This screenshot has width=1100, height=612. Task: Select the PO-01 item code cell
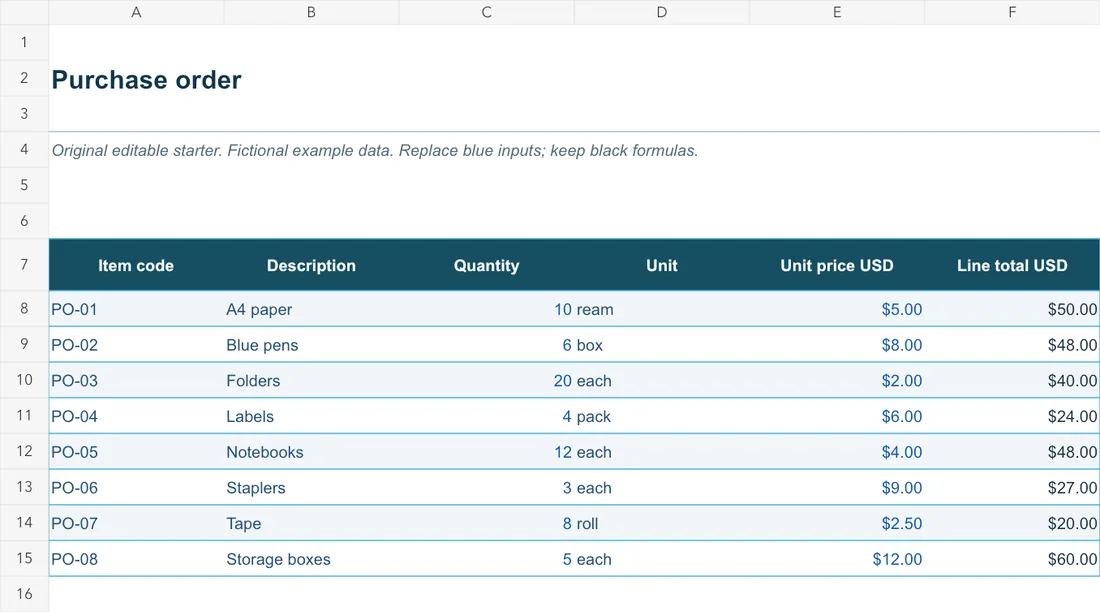coord(136,309)
